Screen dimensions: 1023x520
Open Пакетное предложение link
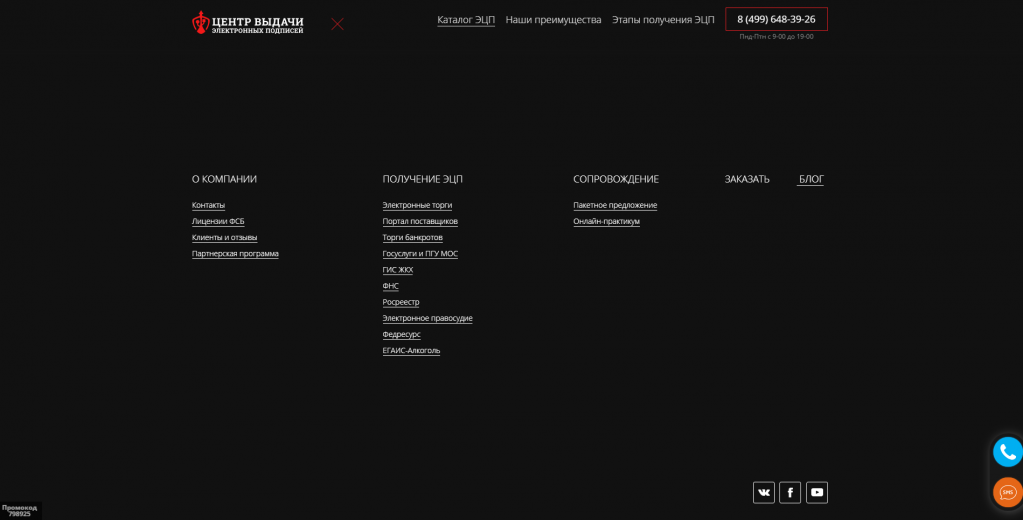coord(615,205)
